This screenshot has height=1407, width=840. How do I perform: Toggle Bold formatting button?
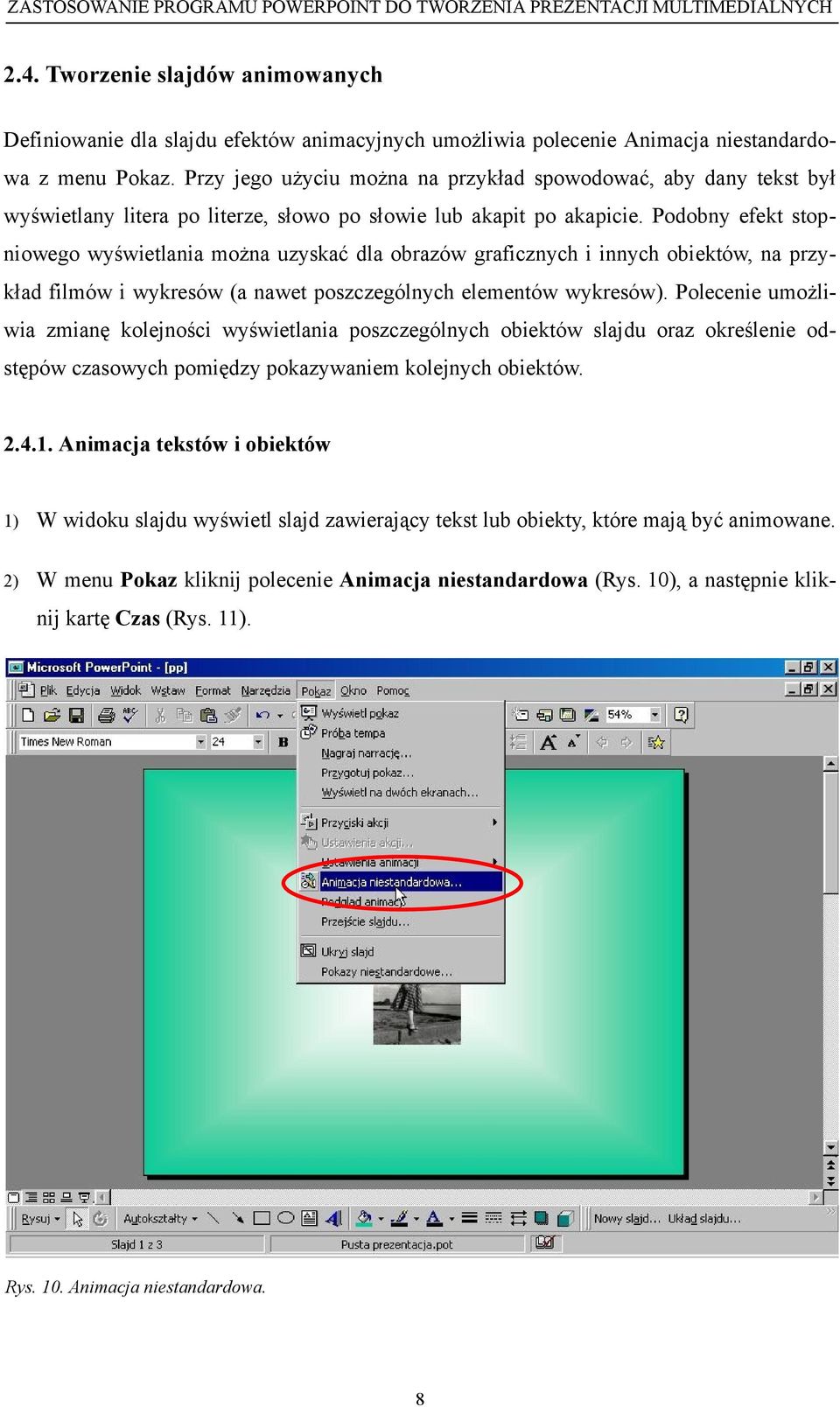coord(283,742)
